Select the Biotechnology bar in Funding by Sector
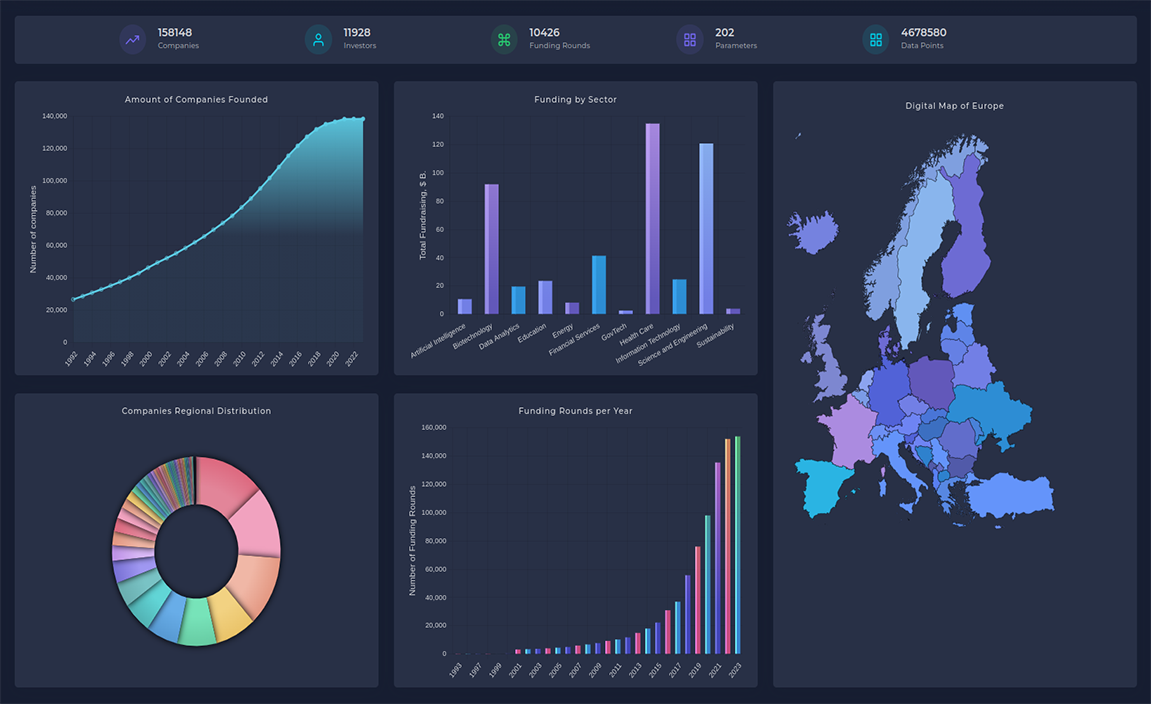 [491, 250]
